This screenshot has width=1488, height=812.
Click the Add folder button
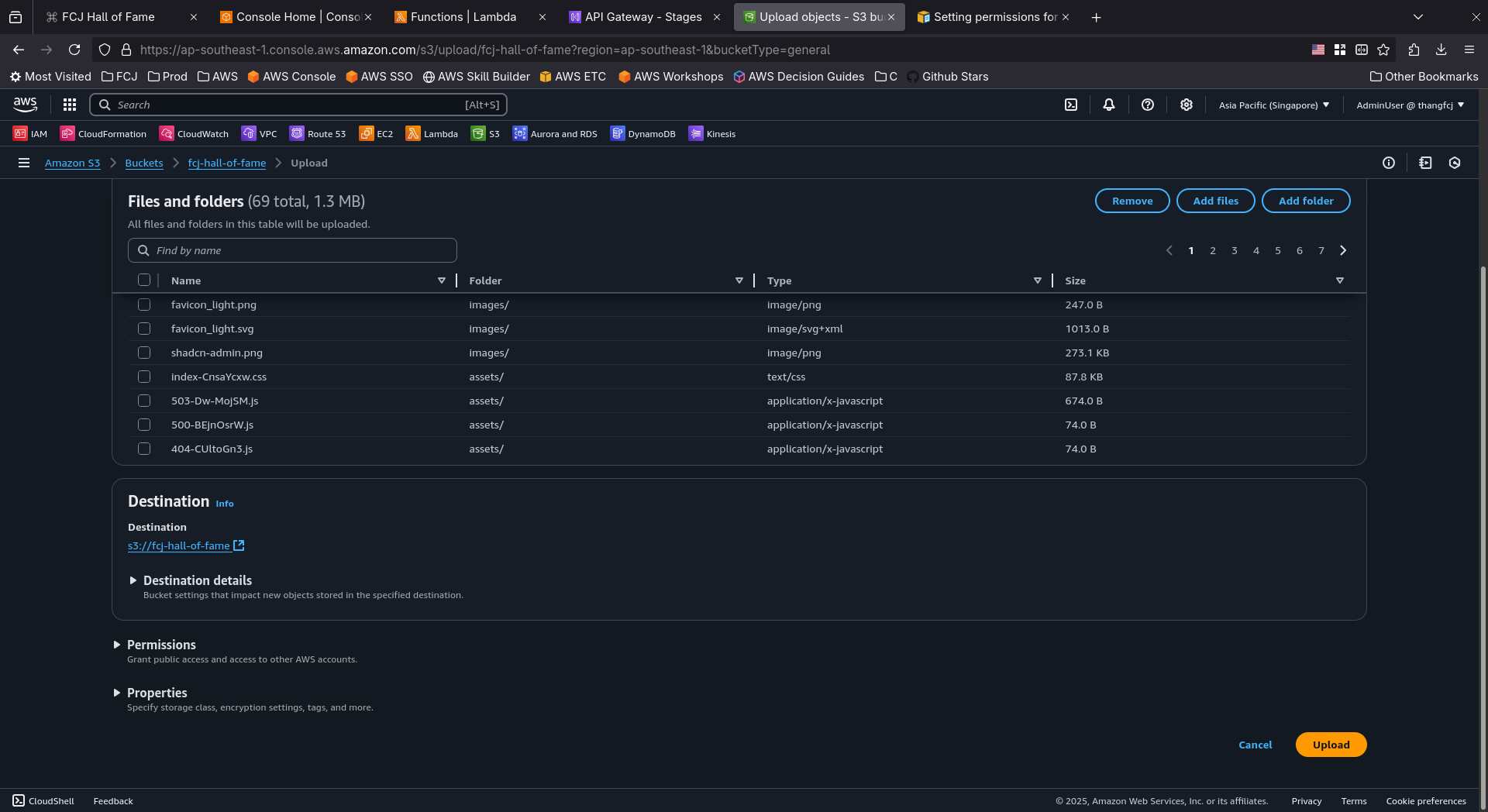1306,201
